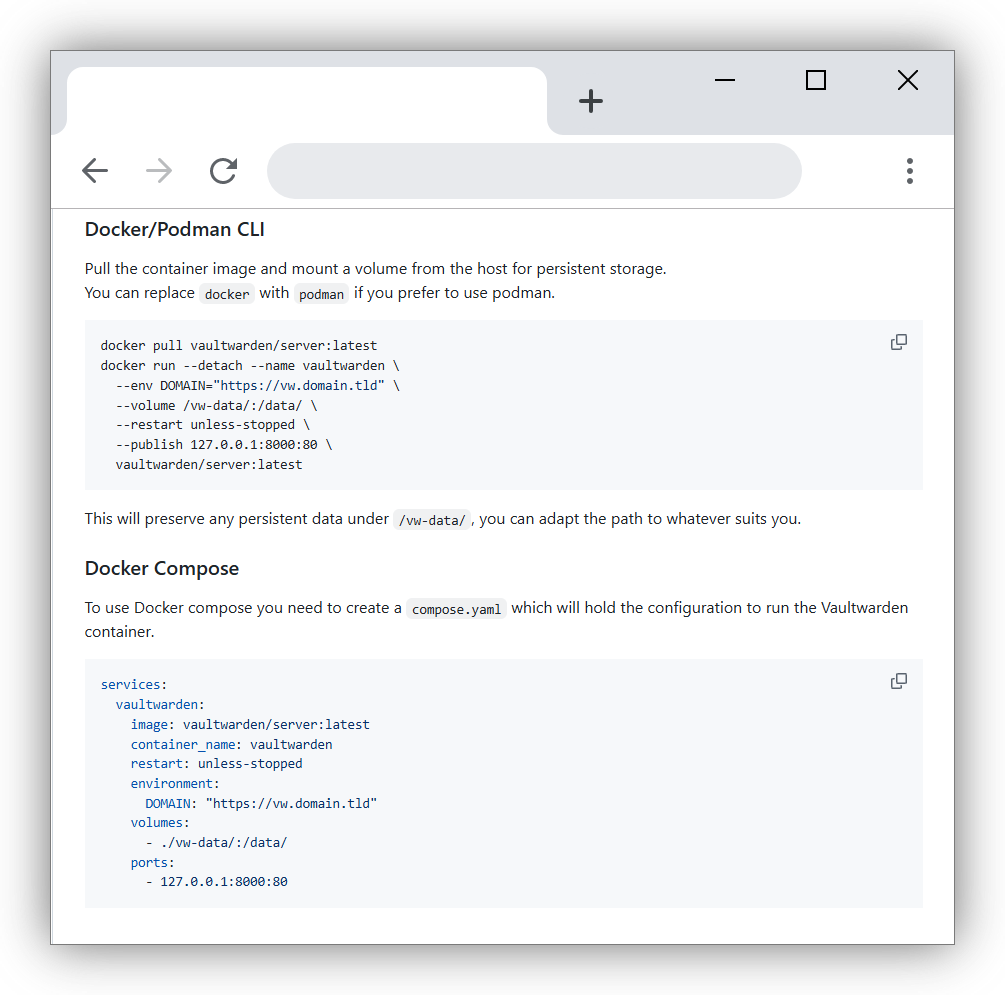Reload the page with the refresh icon

tap(224, 171)
